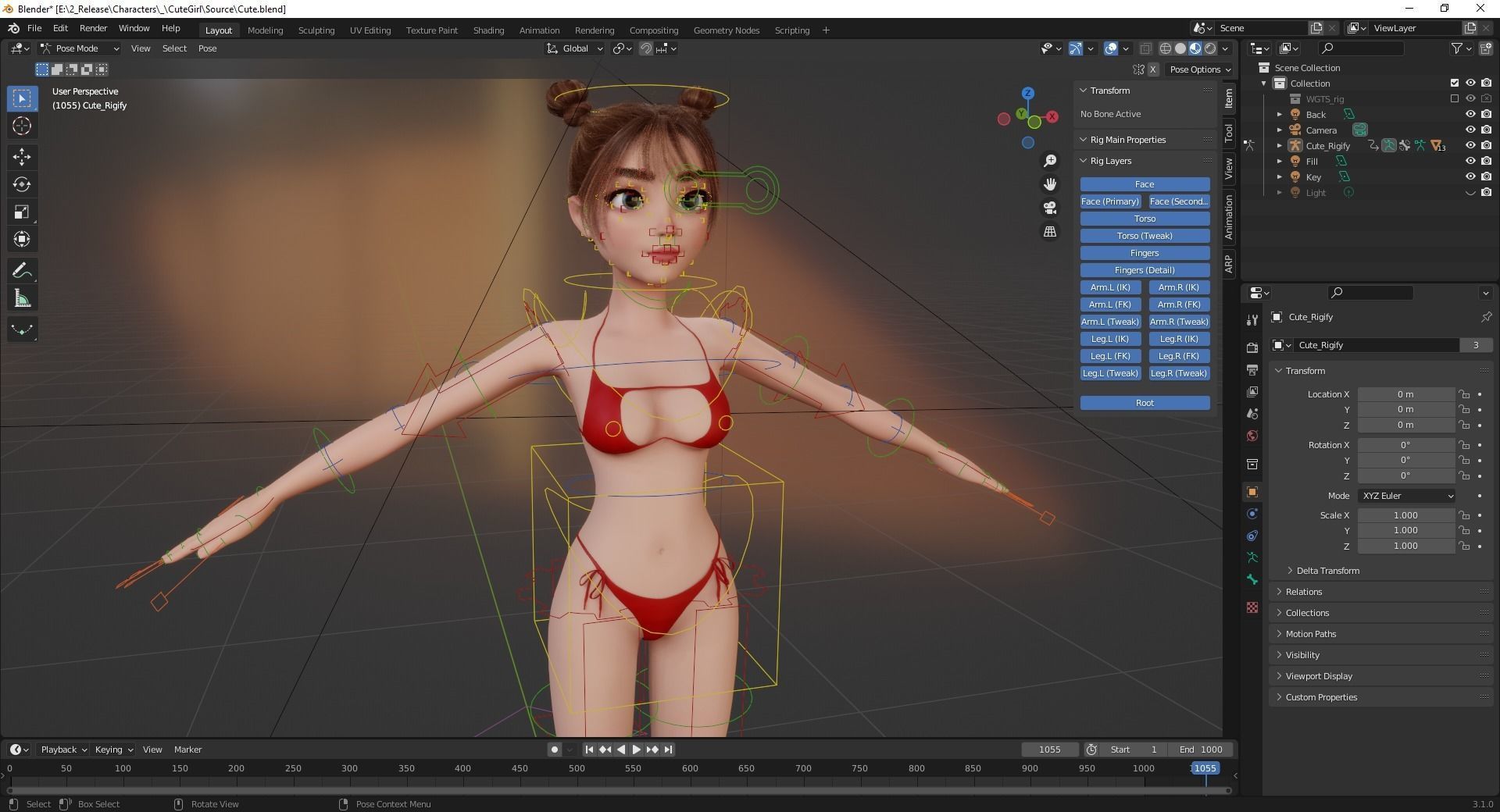
Task: Activate the Move tool
Action: coord(22,157)
